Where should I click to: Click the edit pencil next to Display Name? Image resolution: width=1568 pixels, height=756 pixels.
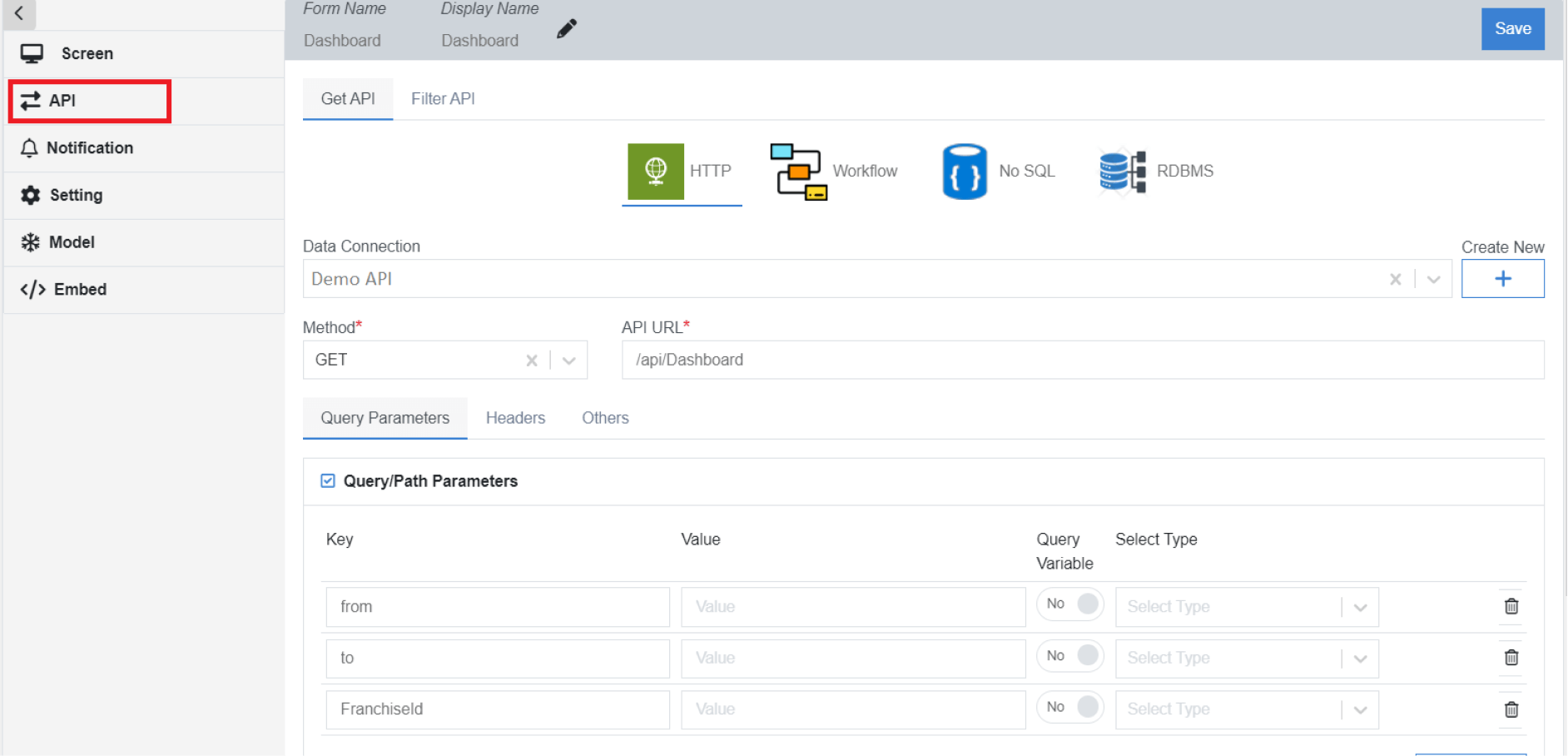[567, 27]
